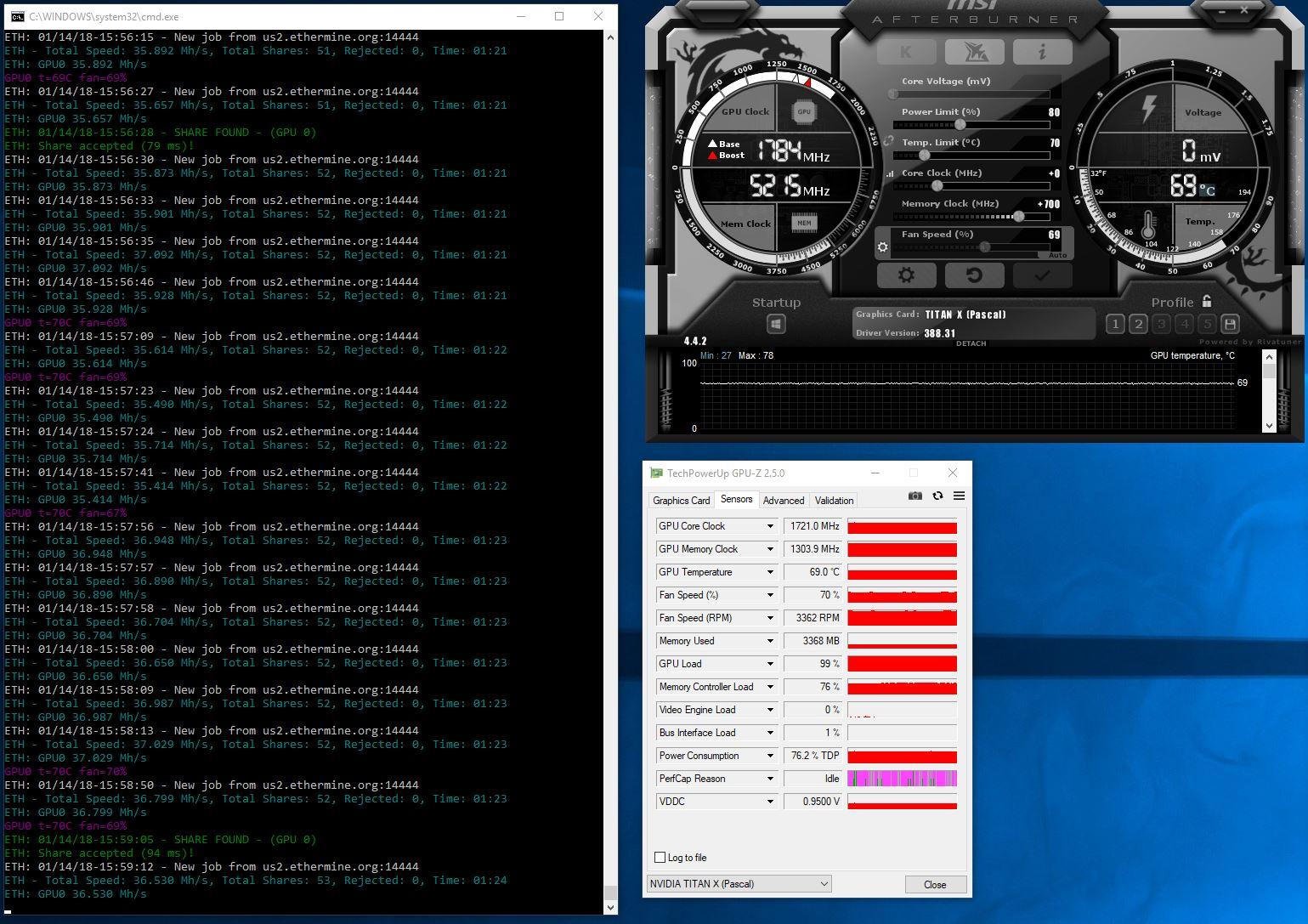Click the TITAN X (Pascal) graphics card name
The height and width of the screenshot is (924, 1308).
click(965, 315)
